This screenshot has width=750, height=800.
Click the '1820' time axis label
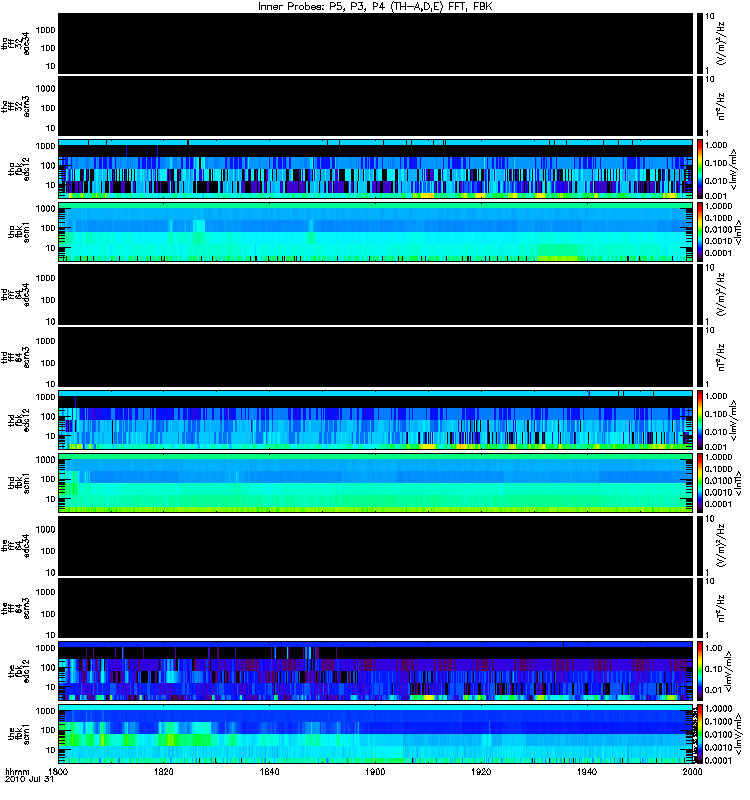coord(164,771)
